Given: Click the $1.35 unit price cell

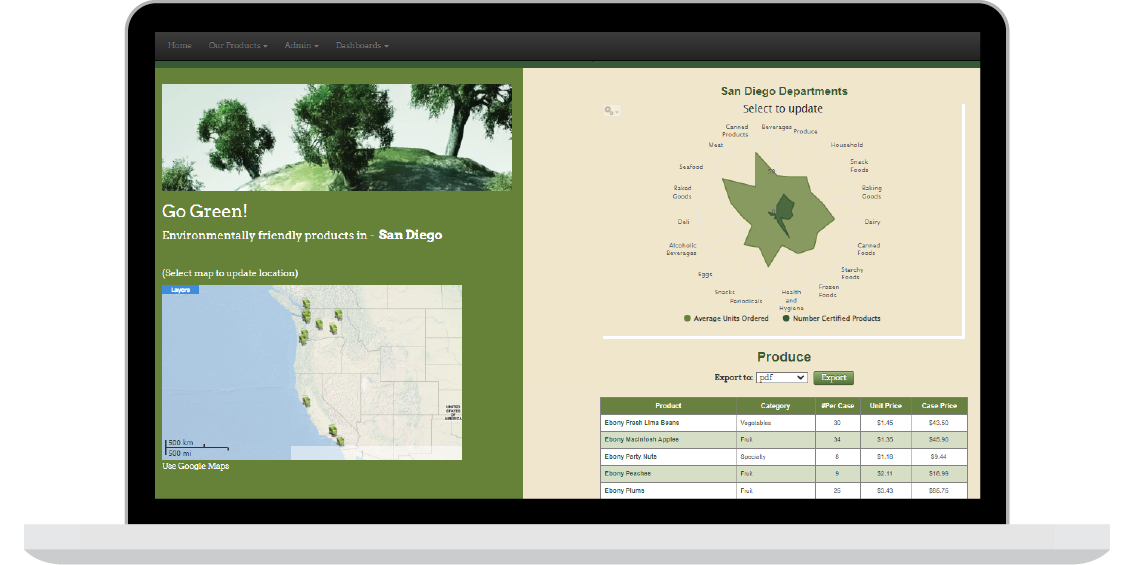Looking at the screenshot, I should (x=885, y=439).
